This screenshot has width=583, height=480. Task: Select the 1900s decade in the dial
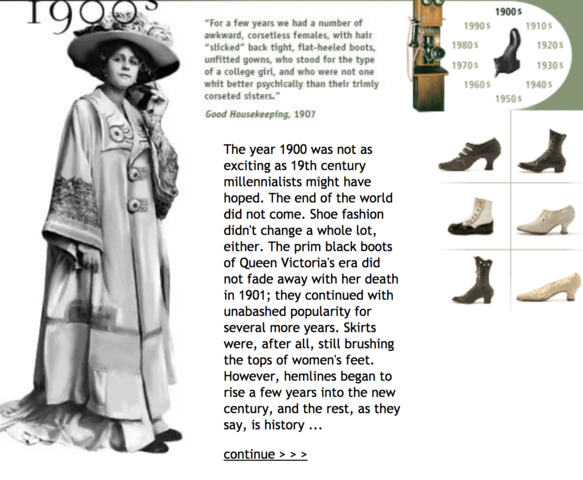(x=508, y=12)
